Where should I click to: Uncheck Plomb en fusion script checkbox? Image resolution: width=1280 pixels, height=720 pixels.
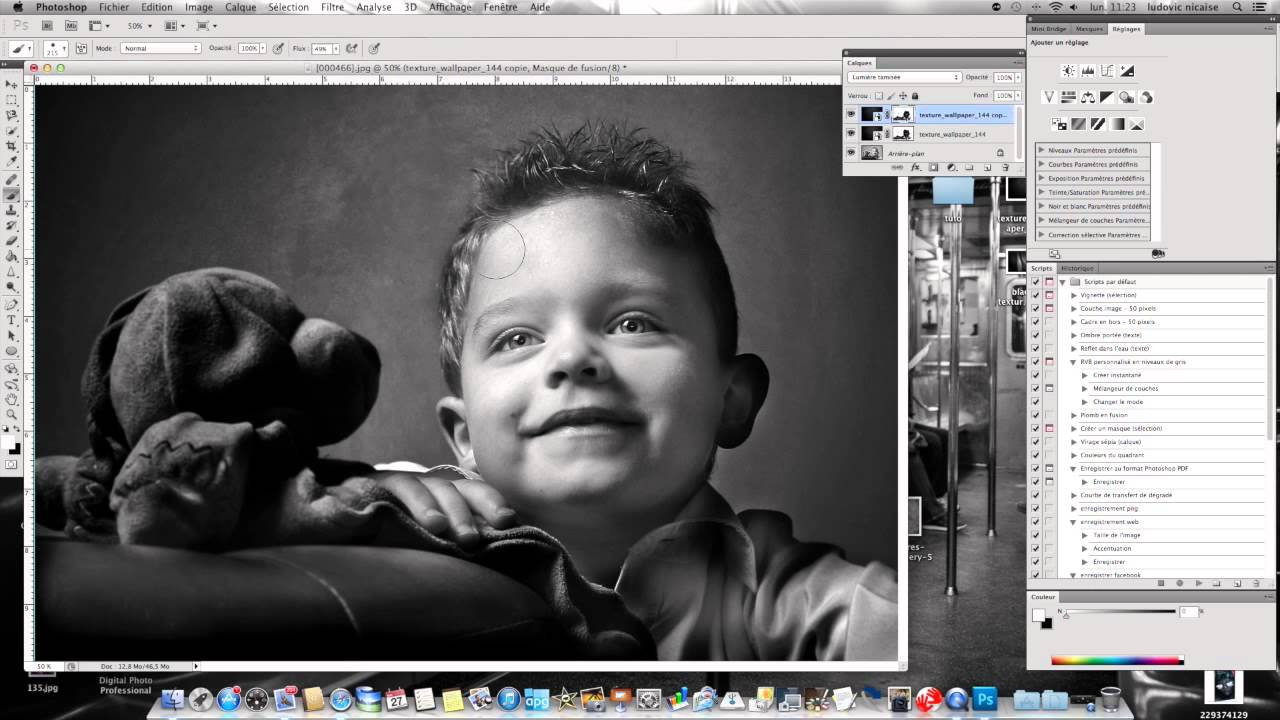click(1036, 415)
